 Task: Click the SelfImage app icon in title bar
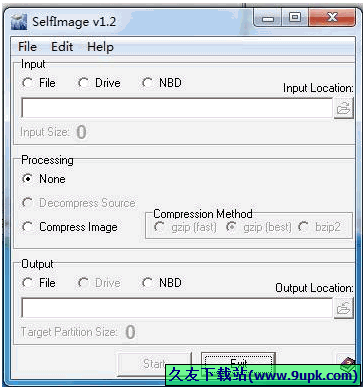pos(19,22)
